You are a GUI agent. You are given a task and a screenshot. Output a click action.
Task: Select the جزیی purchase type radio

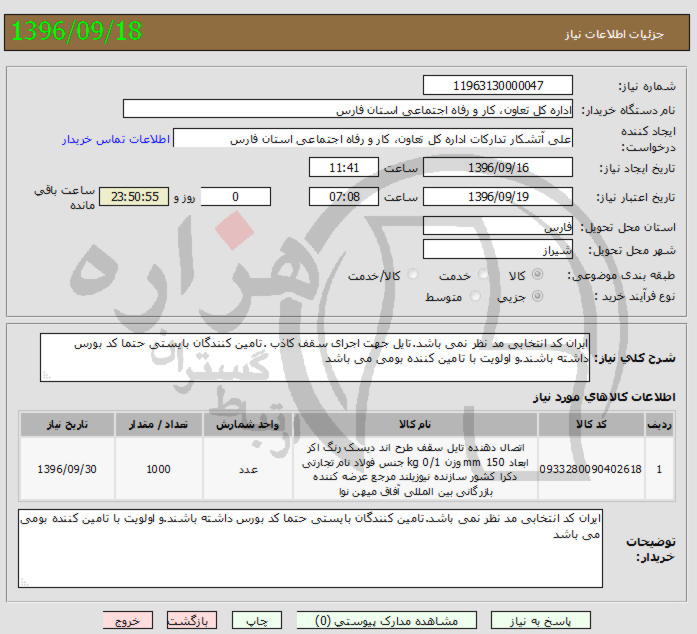(537, 296)
